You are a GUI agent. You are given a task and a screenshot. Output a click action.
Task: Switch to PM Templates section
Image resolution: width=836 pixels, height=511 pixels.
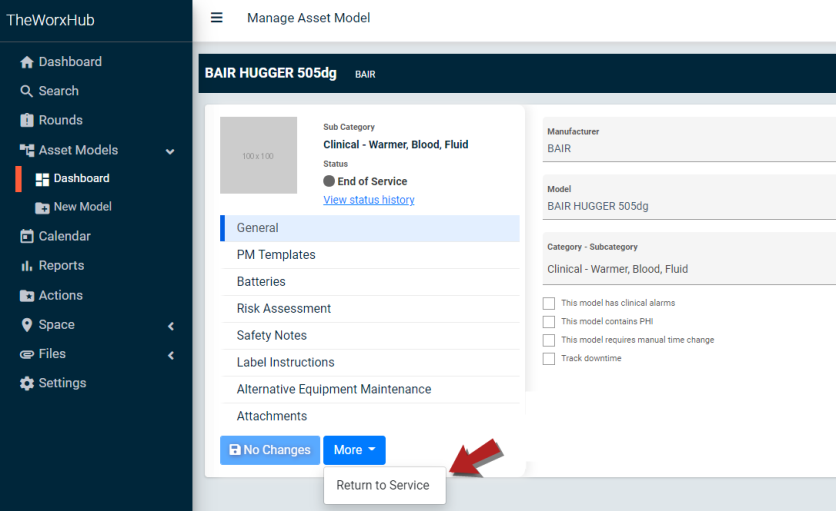tap(370, 255)
